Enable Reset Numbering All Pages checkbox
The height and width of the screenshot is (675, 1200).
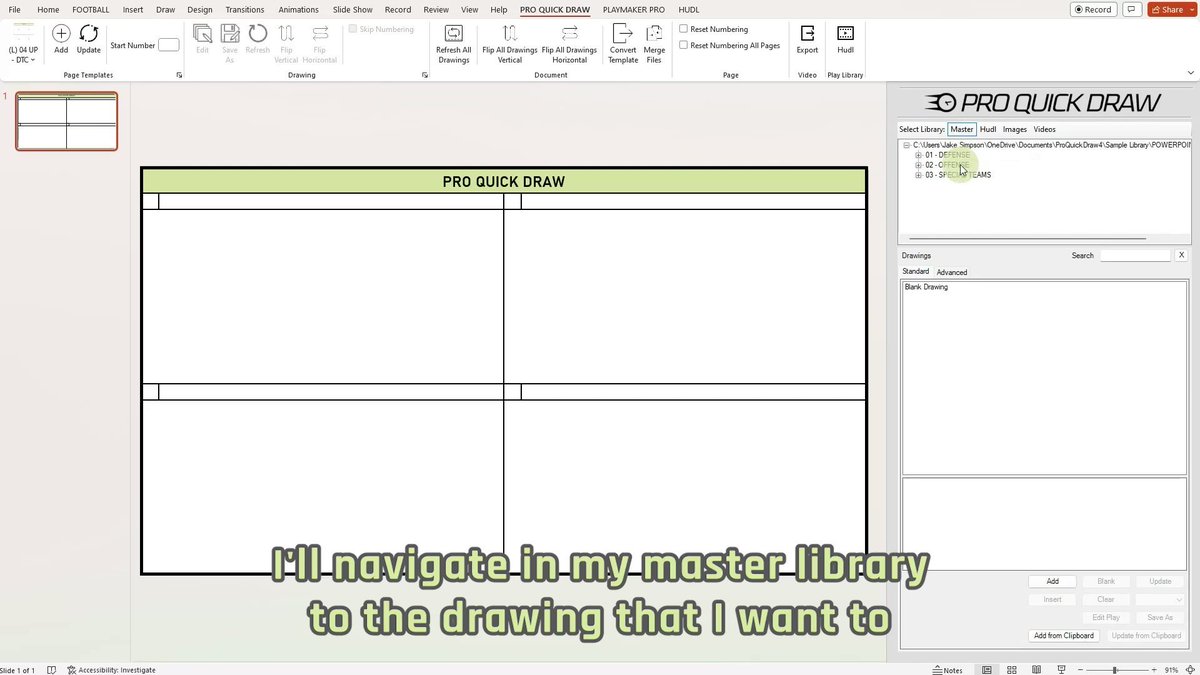(684, 45)
